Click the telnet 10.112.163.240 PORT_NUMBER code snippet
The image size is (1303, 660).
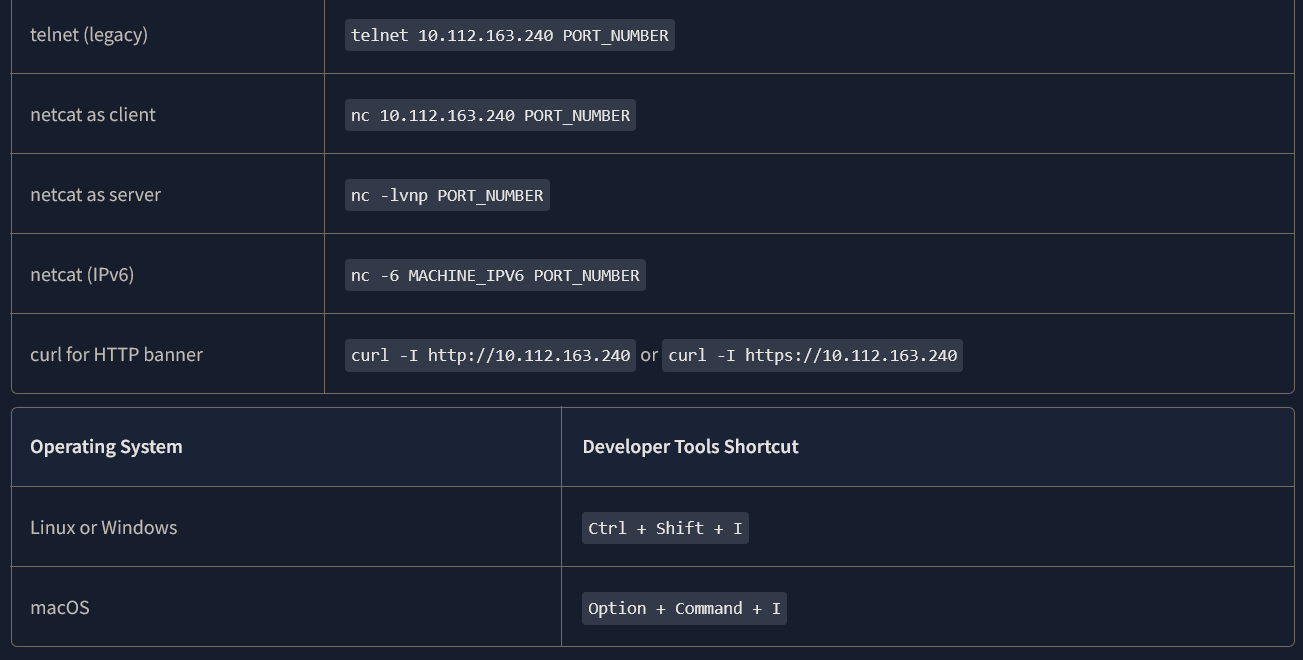510,35
